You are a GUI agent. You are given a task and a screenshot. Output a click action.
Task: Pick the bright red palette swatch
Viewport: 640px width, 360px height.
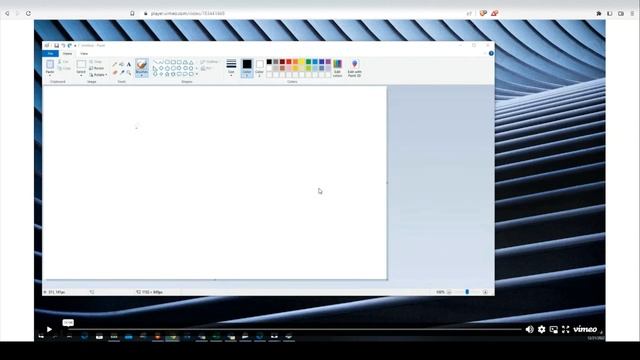pyautogui.click(x=289, y=62)
